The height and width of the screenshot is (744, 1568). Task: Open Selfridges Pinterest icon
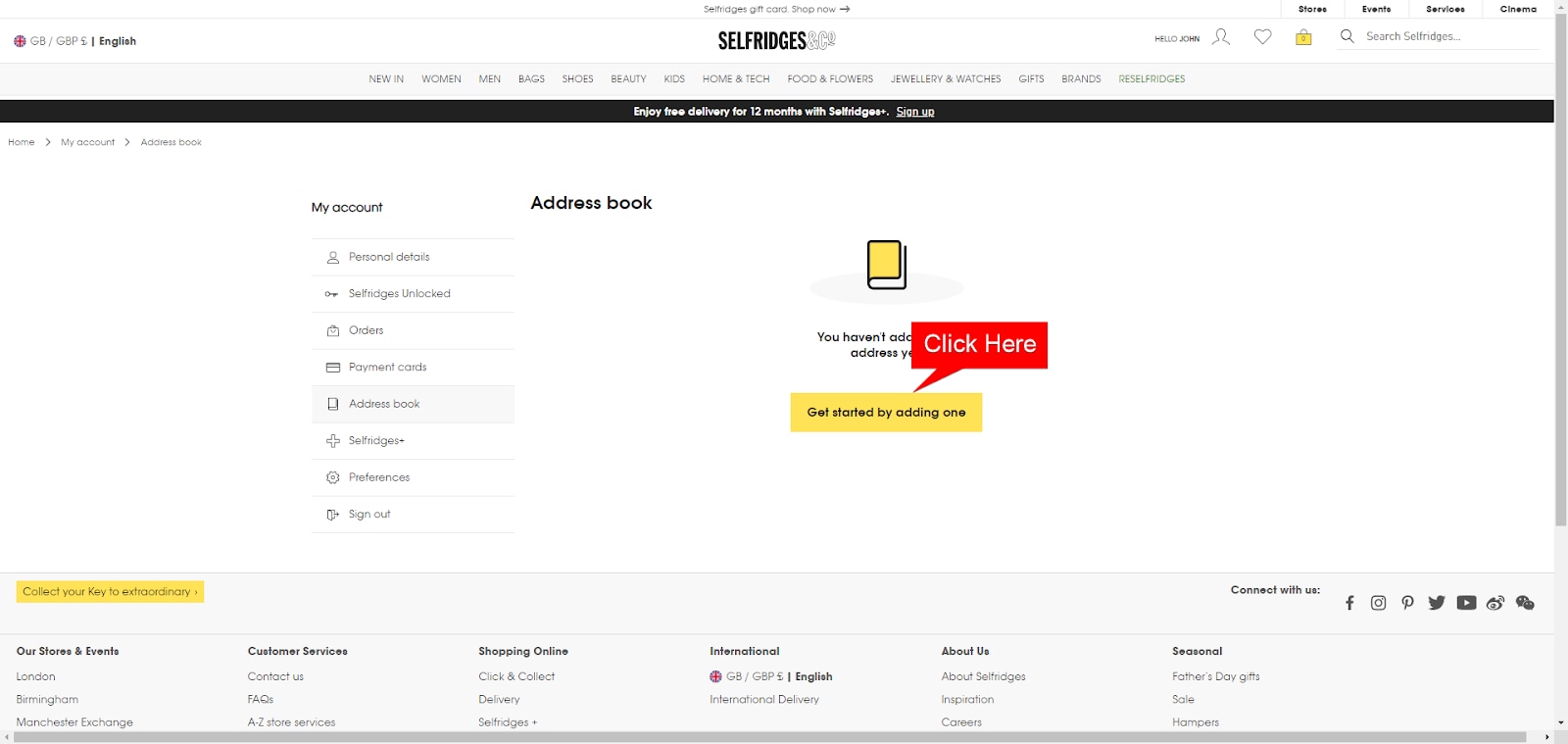point(1407,603)
